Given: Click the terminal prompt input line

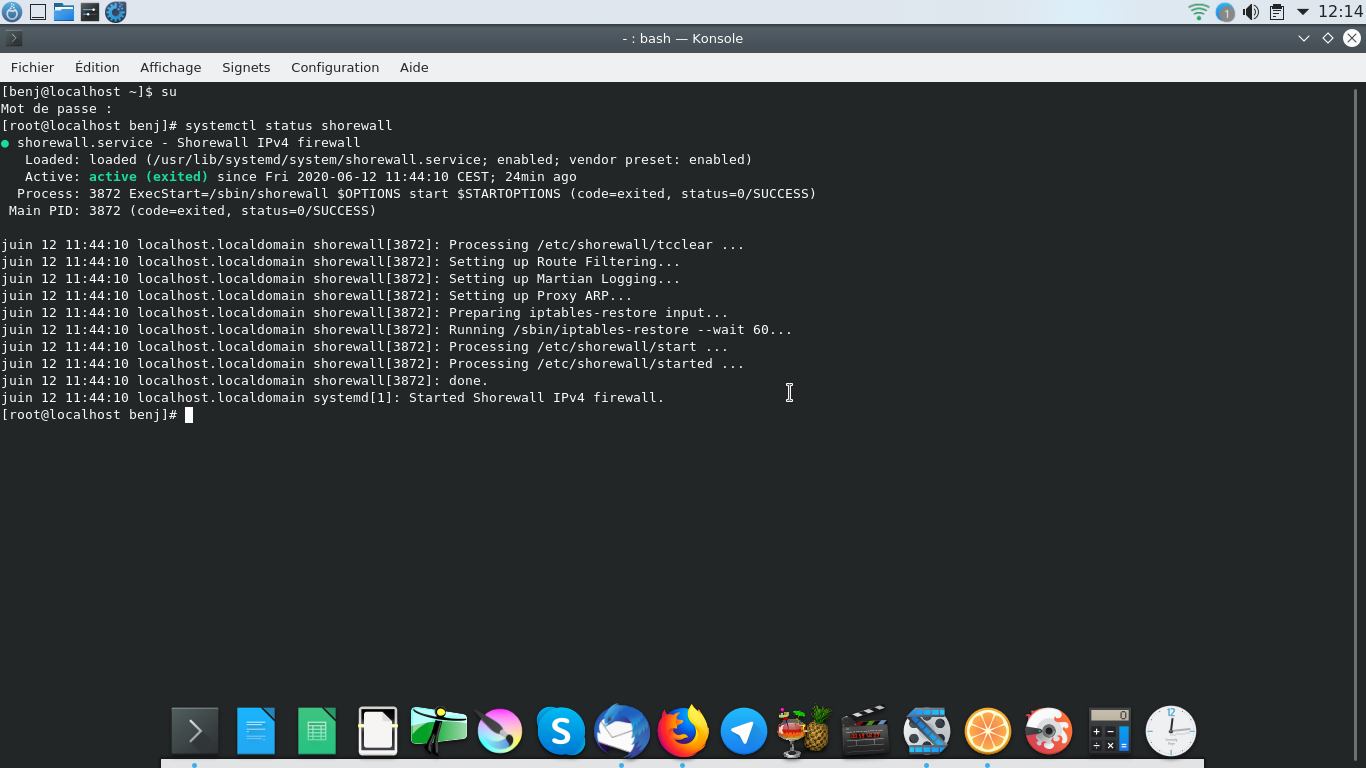Looking at the screenshot, I should [97, 415].
